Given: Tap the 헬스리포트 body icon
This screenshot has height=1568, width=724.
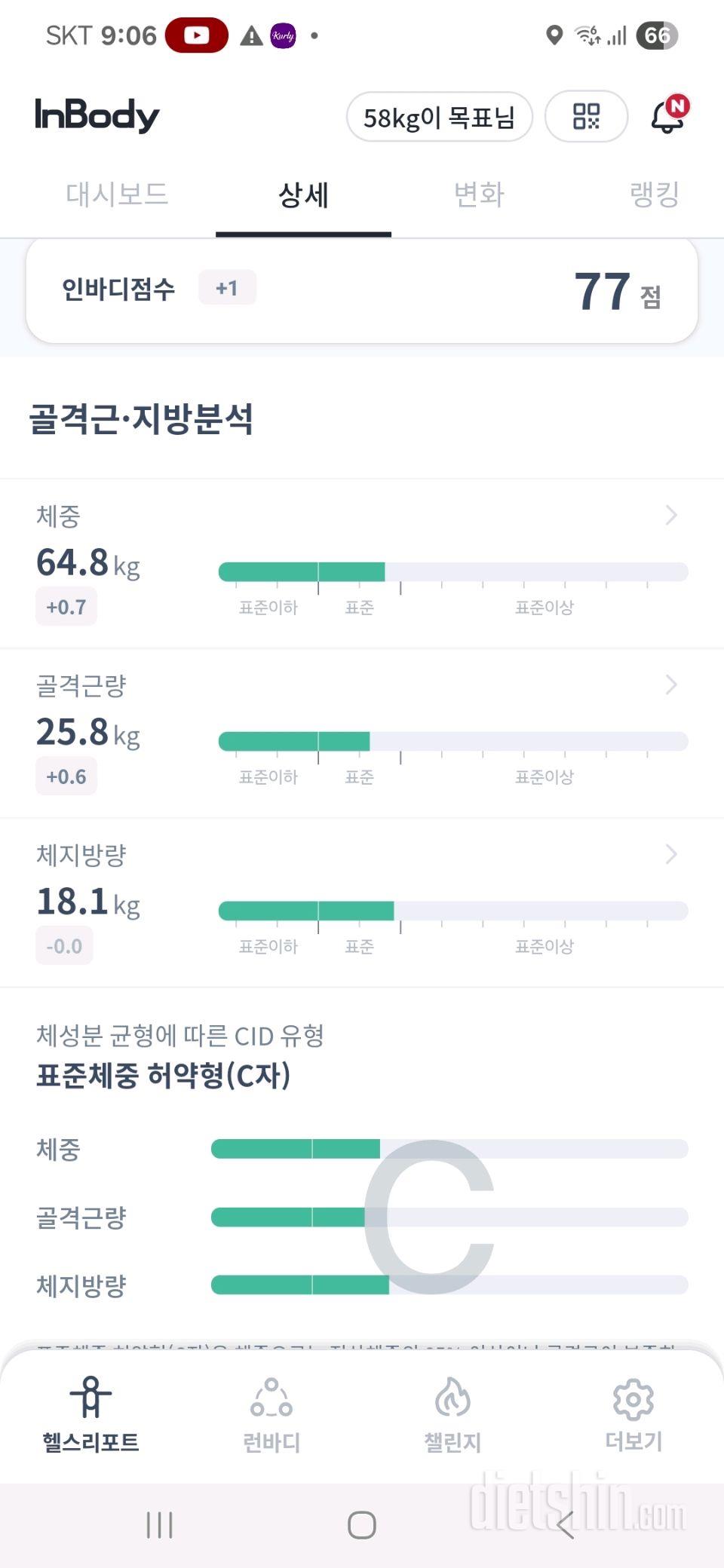Looking at the screenshot, I should [x=90, y=1397].
